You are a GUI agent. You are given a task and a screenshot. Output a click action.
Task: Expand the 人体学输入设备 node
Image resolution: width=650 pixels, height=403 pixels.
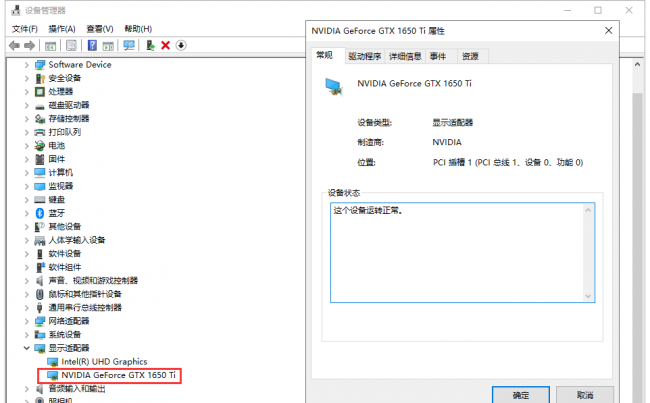pos(27,240)
